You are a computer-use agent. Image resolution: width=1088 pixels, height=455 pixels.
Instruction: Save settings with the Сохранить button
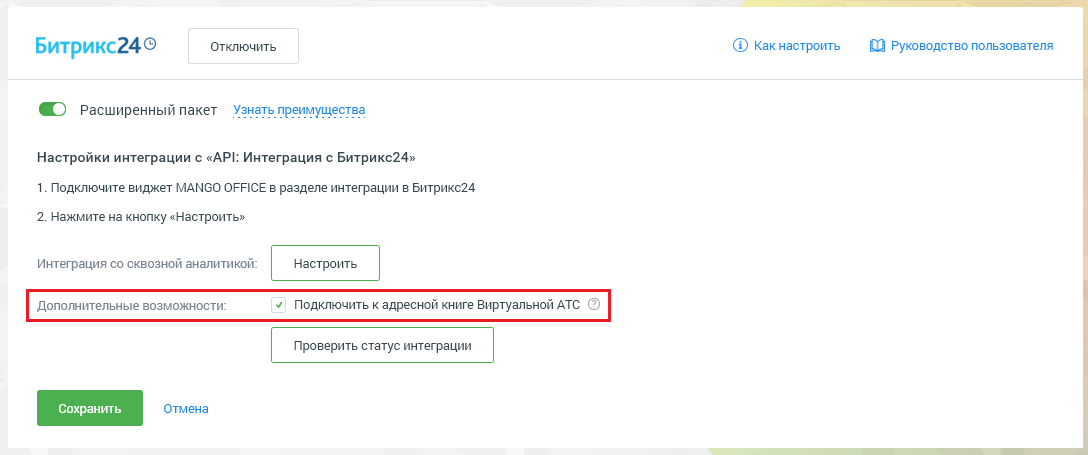[90, 408]
